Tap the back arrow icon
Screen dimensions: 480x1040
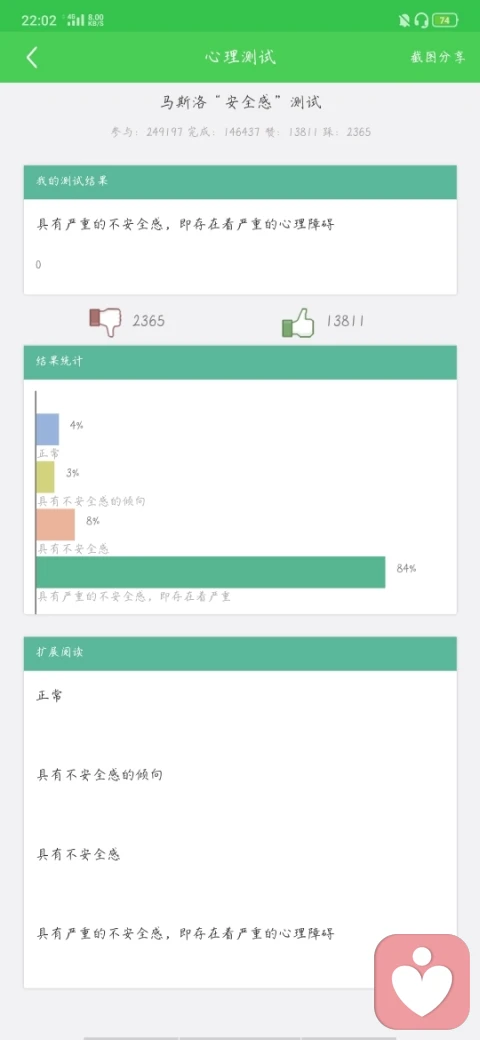coord(32,57)
